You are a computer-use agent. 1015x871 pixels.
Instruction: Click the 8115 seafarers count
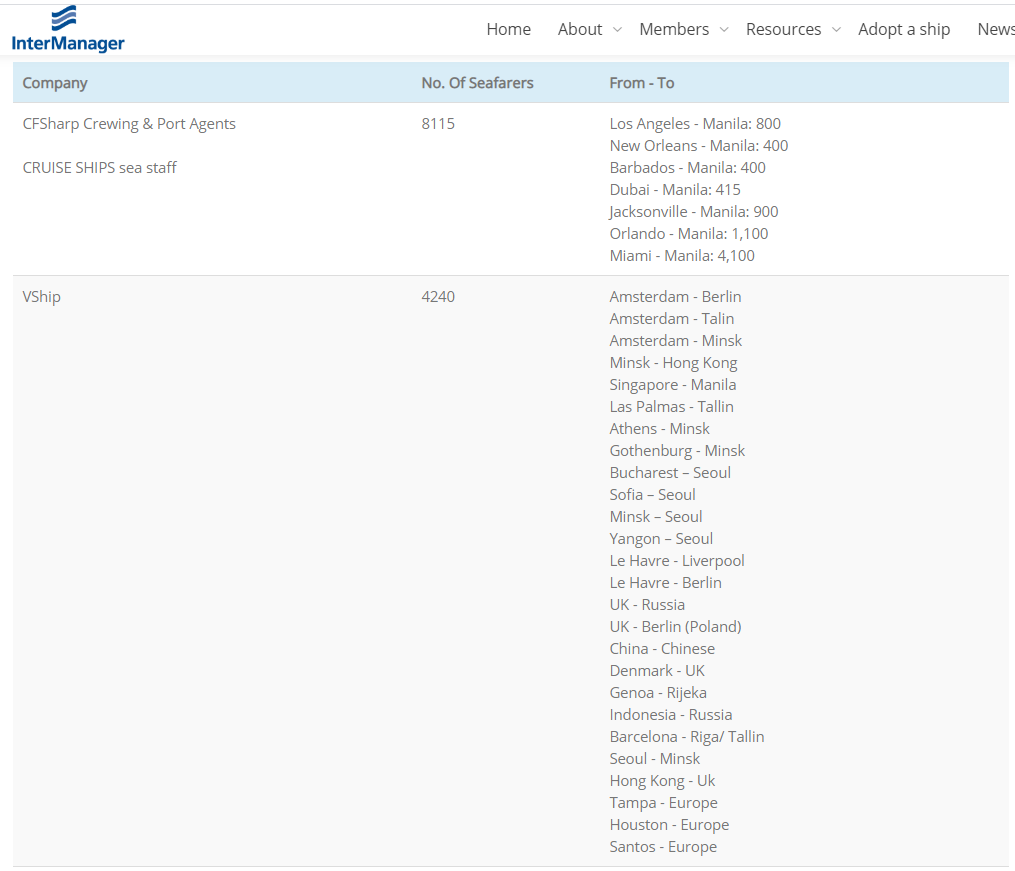click(x=438, y=124)
